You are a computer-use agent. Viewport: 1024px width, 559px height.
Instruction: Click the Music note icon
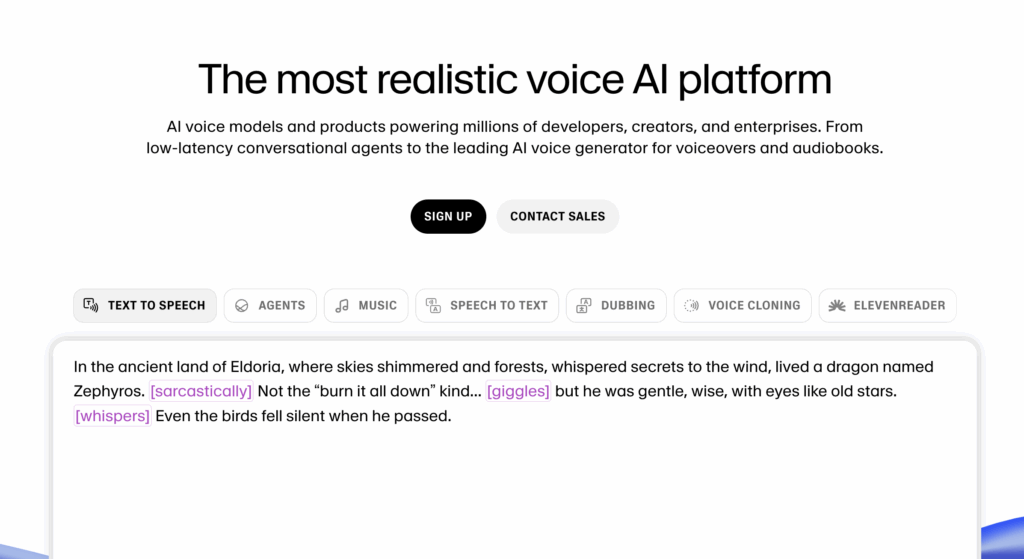tap(342, 305)
